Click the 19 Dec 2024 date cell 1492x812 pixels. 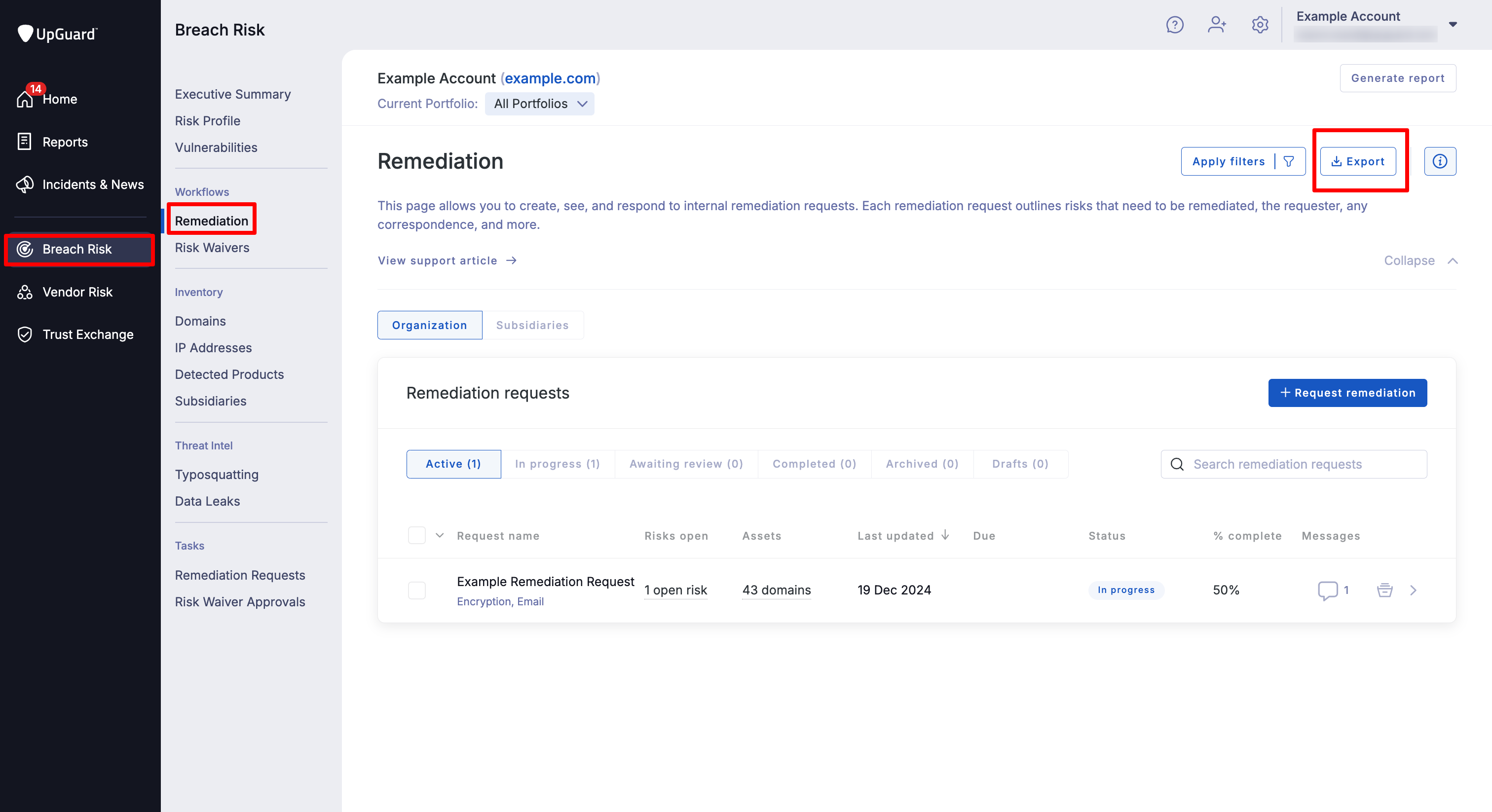tap(895, 590)
